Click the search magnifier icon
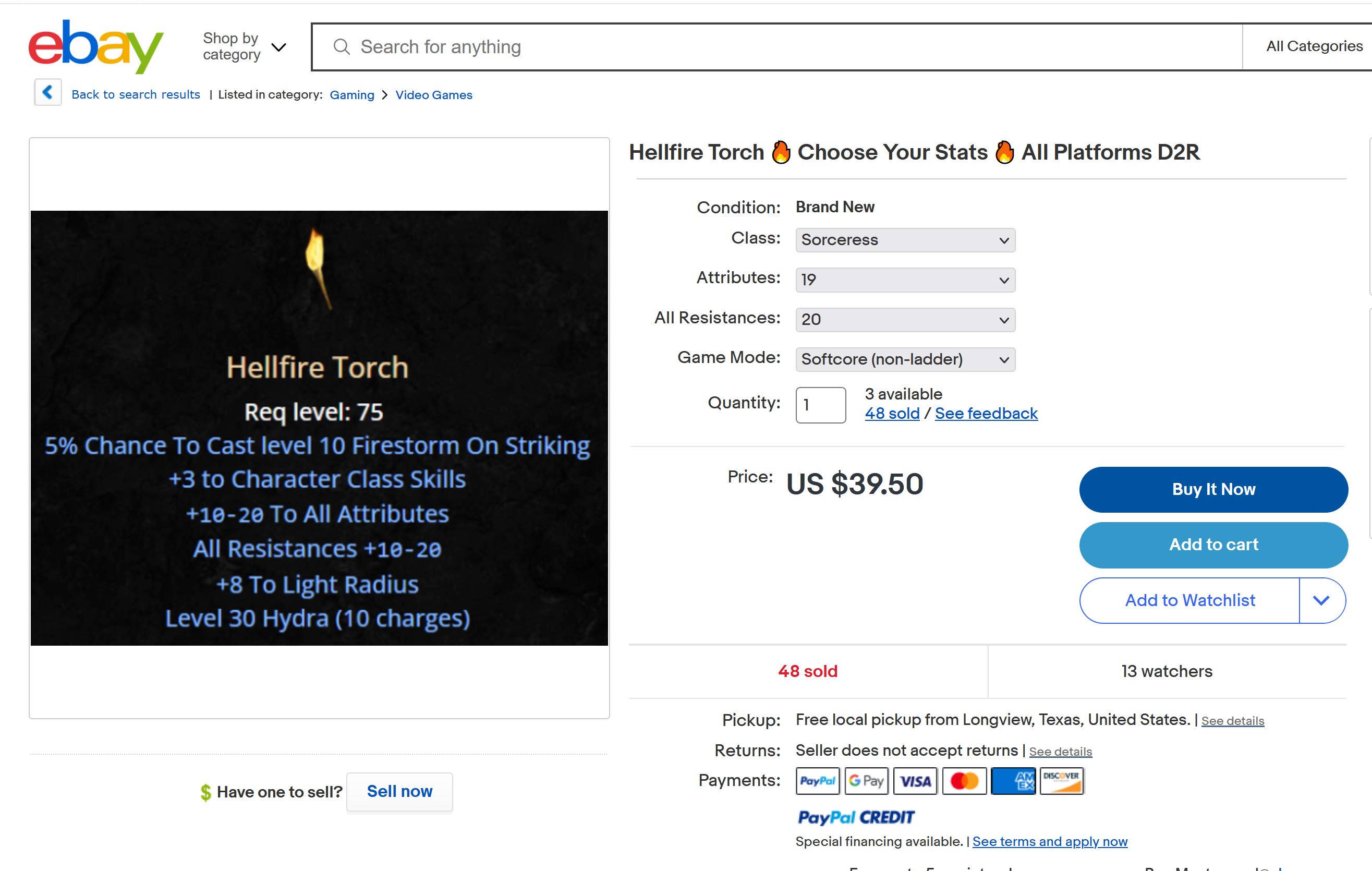This screenshot has height=871, width=1372. (x=341, y=47)
